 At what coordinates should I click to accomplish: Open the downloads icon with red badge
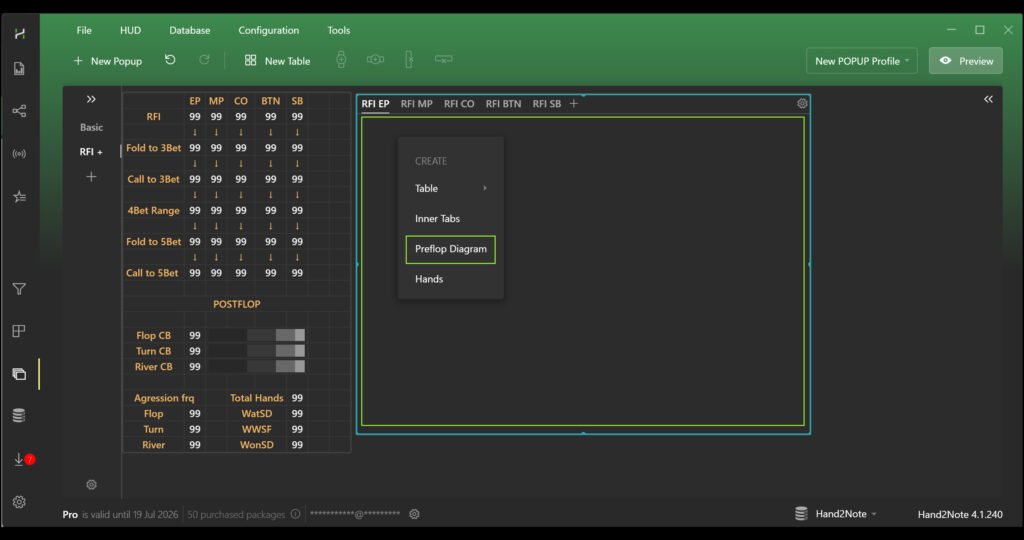[x=20, y=459]
